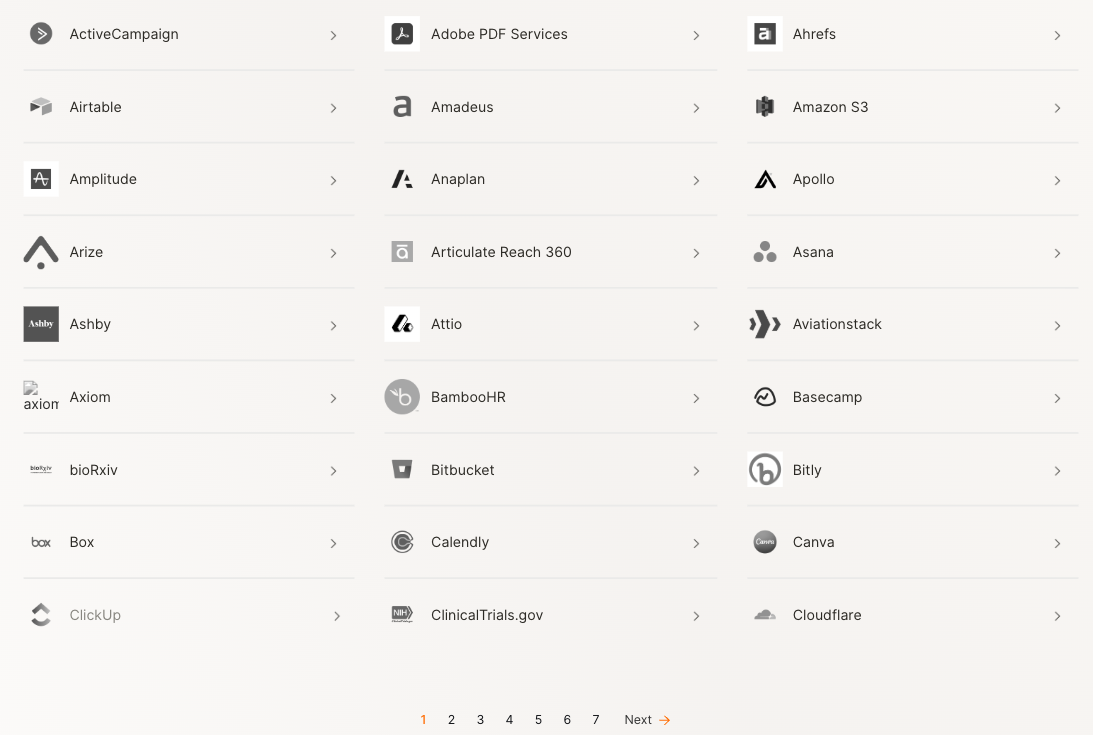Click the Axiom label text
This screenshot has width=1093, height=735.
(90, 397)
